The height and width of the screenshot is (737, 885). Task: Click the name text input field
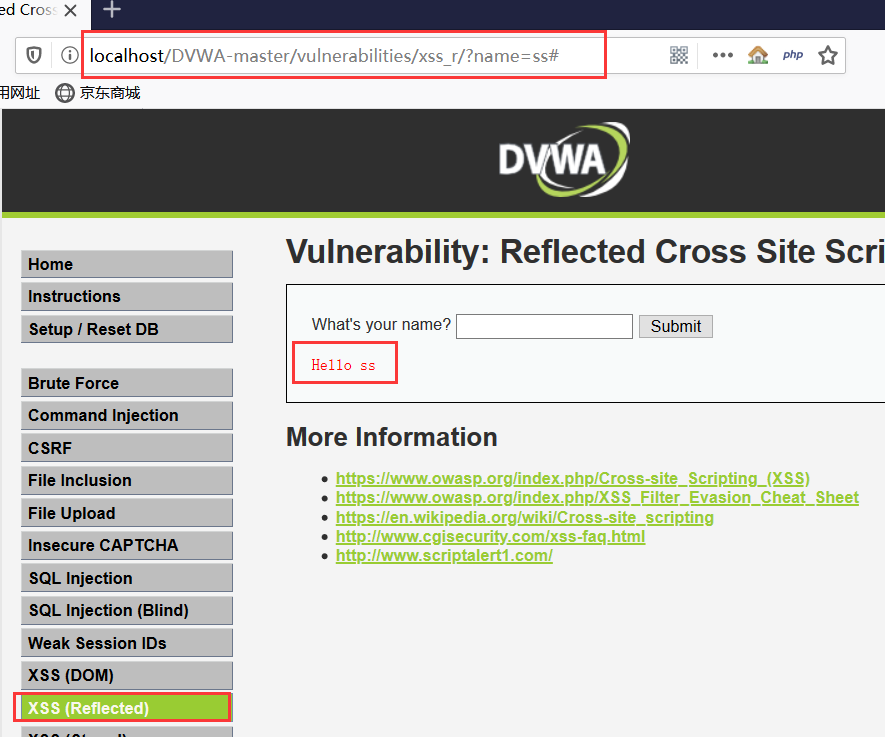tap(544, 326)
